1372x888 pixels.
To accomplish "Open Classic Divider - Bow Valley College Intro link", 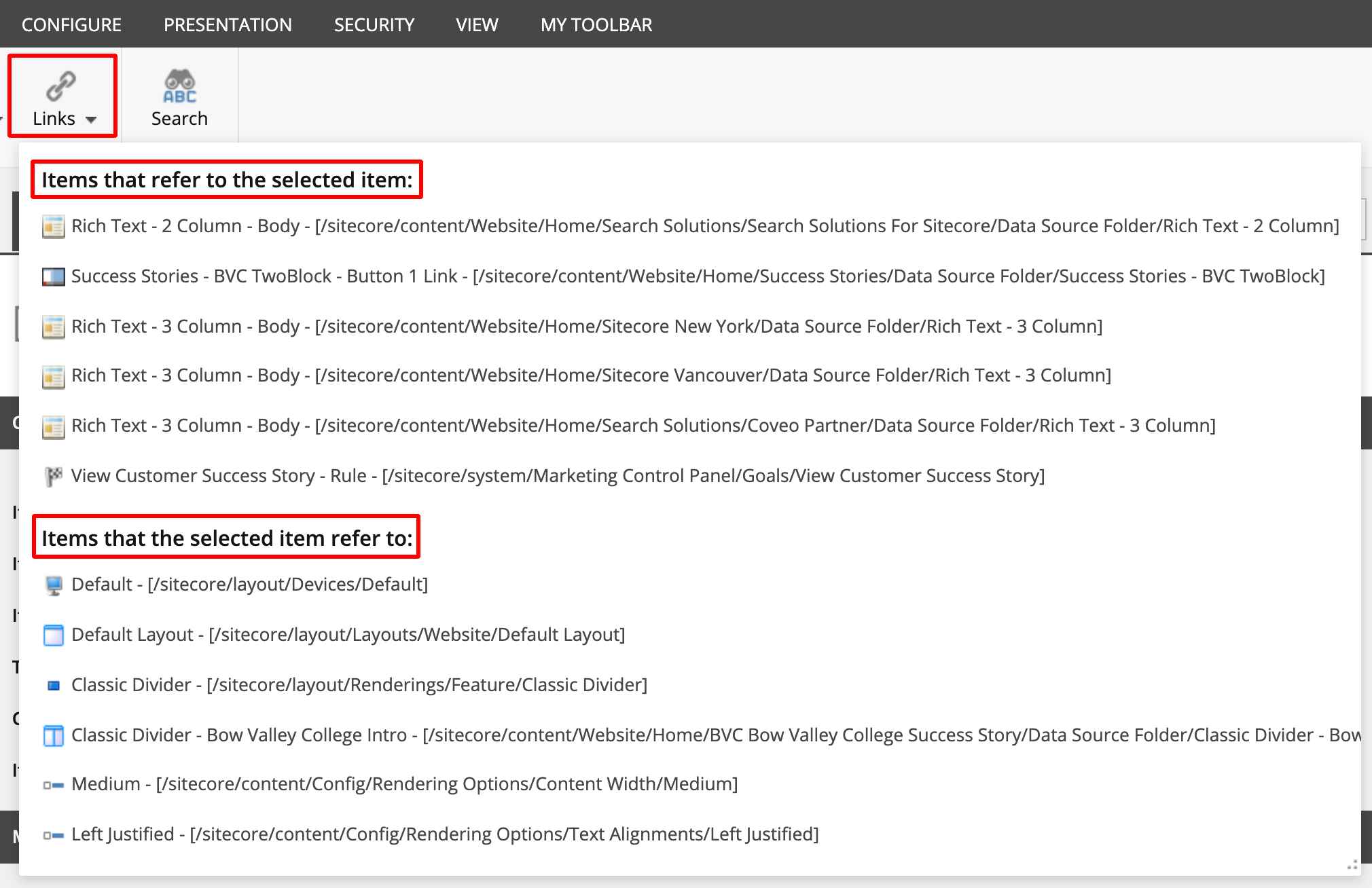I will coord(716,735).
